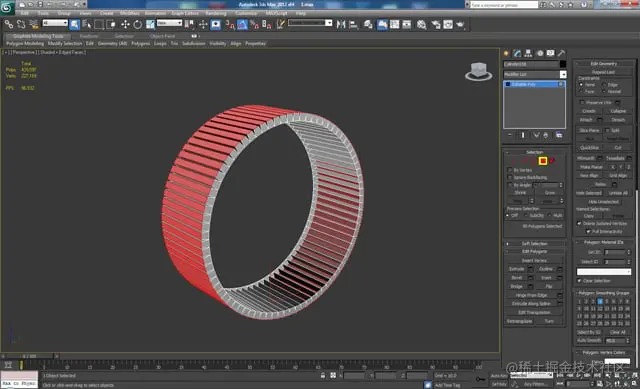
Task: Select SubObj preview selection radio button
Action: pyautogui.click(x=526, y=215)
